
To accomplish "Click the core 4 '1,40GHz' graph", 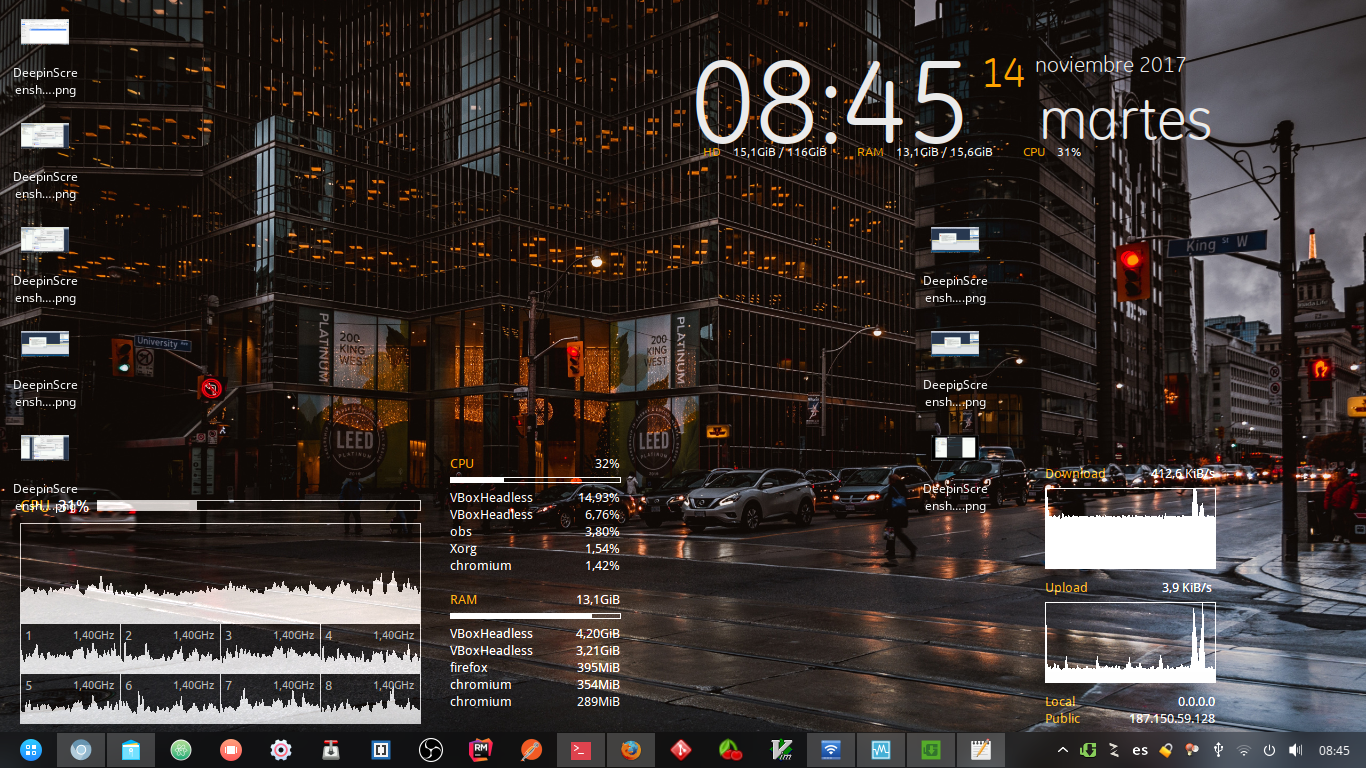I will tap(370, 649).
